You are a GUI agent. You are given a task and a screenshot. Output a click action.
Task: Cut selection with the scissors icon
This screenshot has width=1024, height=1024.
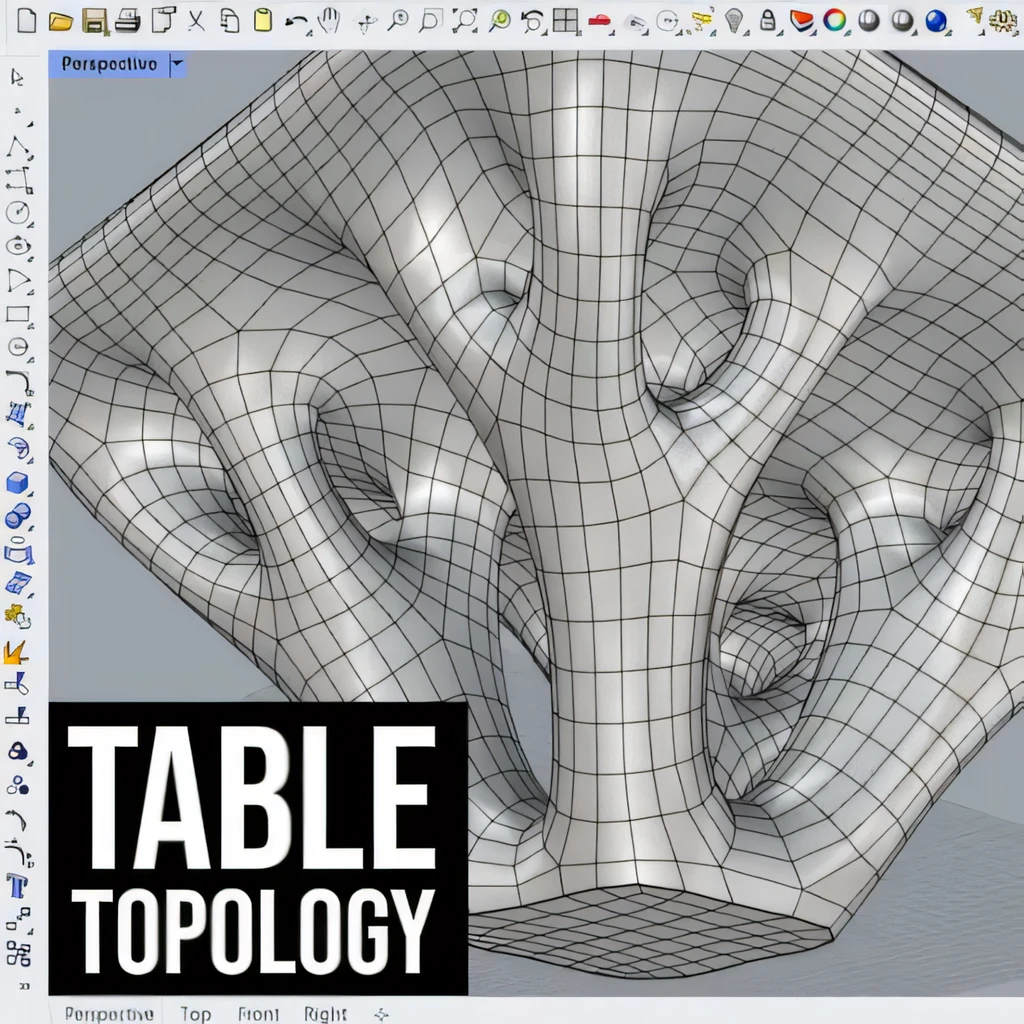coord(196,21)
